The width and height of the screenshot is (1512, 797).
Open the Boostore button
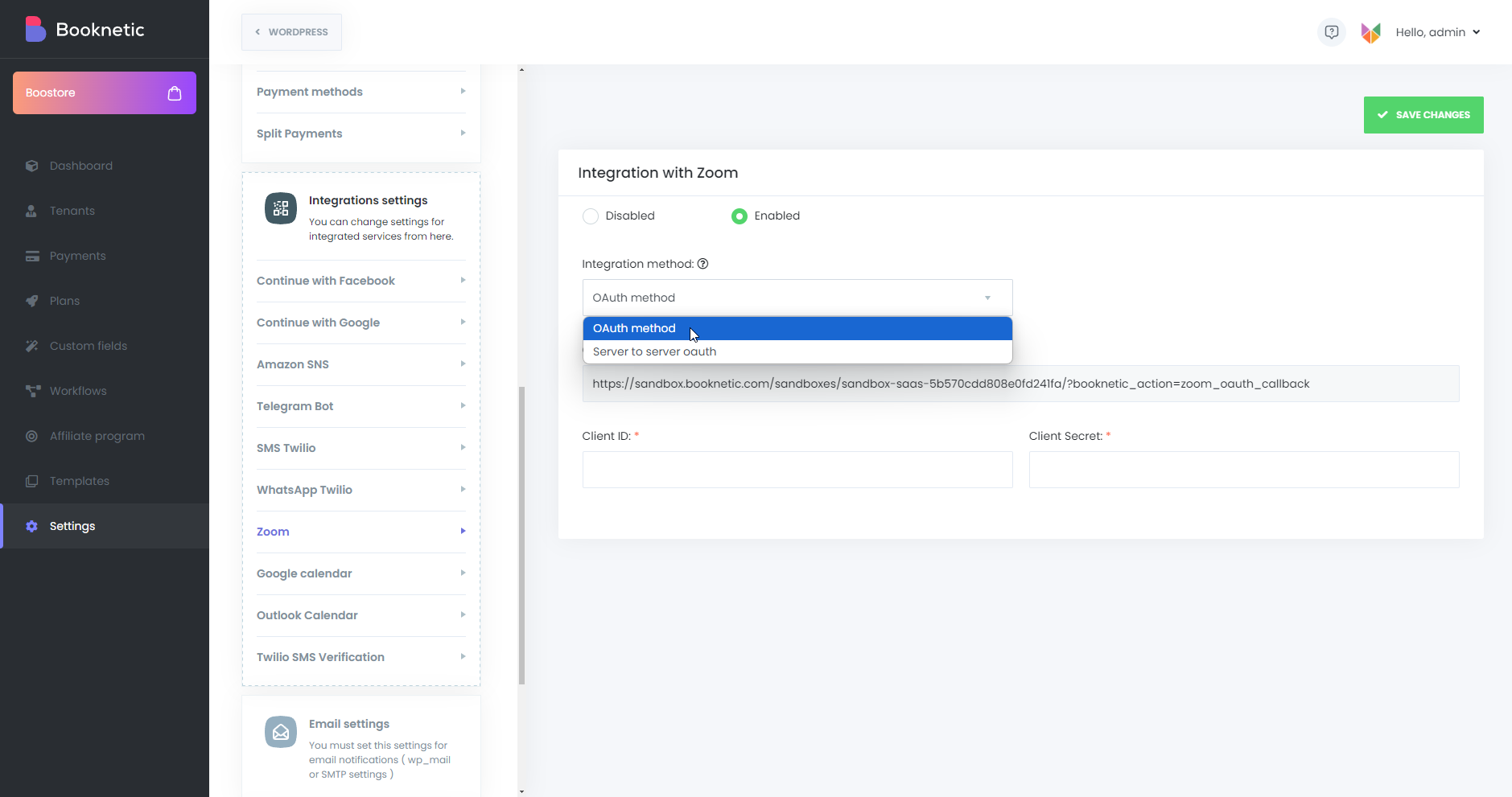(x=105, y=93)
